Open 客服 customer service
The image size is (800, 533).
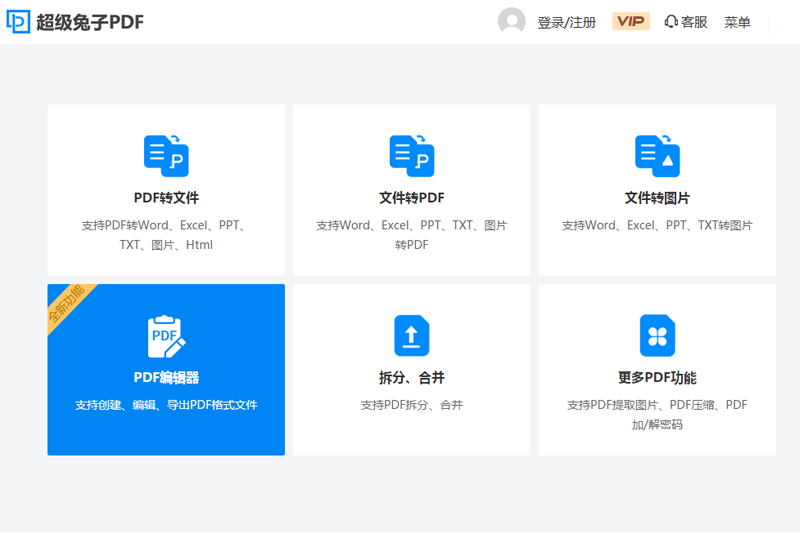pyautogui.click(x=686, y=22)
